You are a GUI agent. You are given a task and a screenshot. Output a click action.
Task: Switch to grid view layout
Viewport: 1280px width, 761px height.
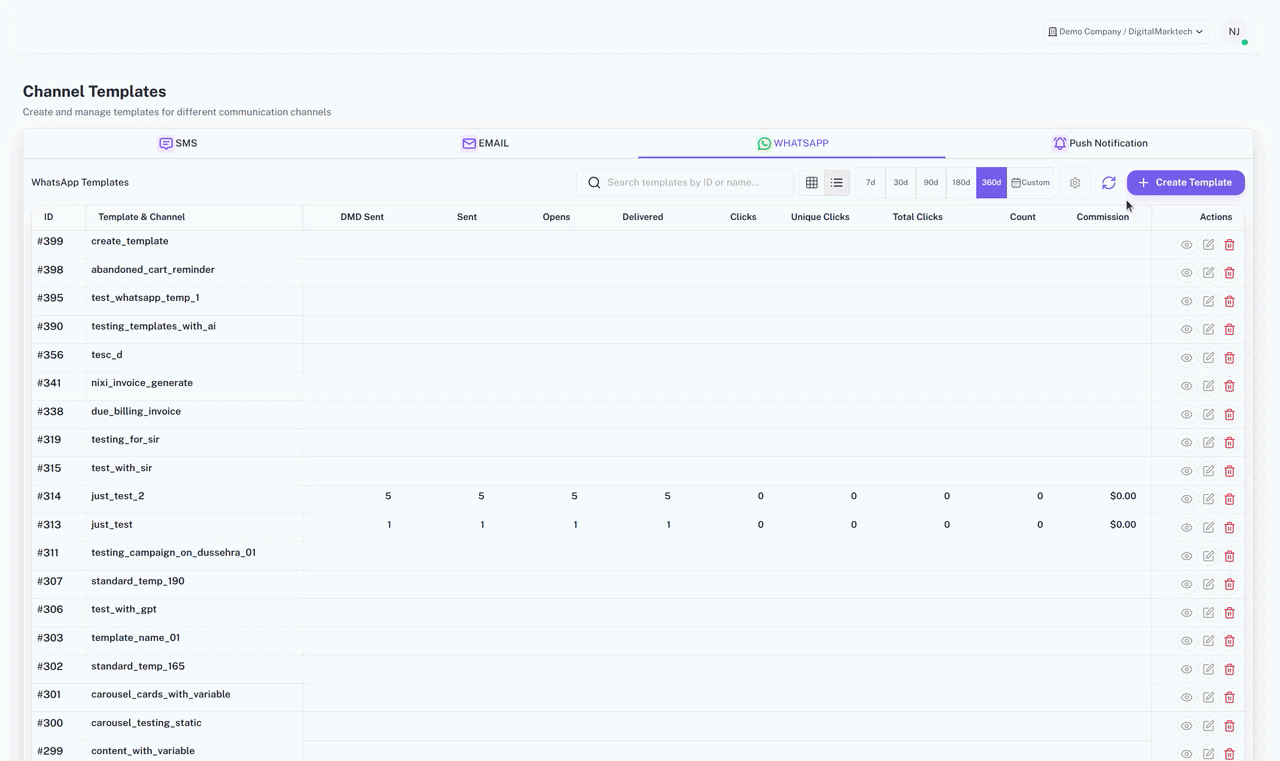[812, 183]
